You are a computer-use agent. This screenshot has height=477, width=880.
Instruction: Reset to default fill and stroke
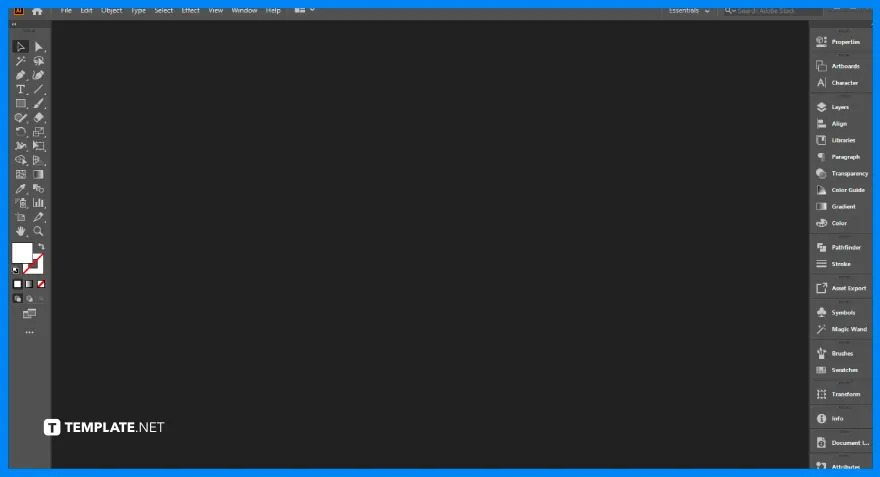[16, 269]
